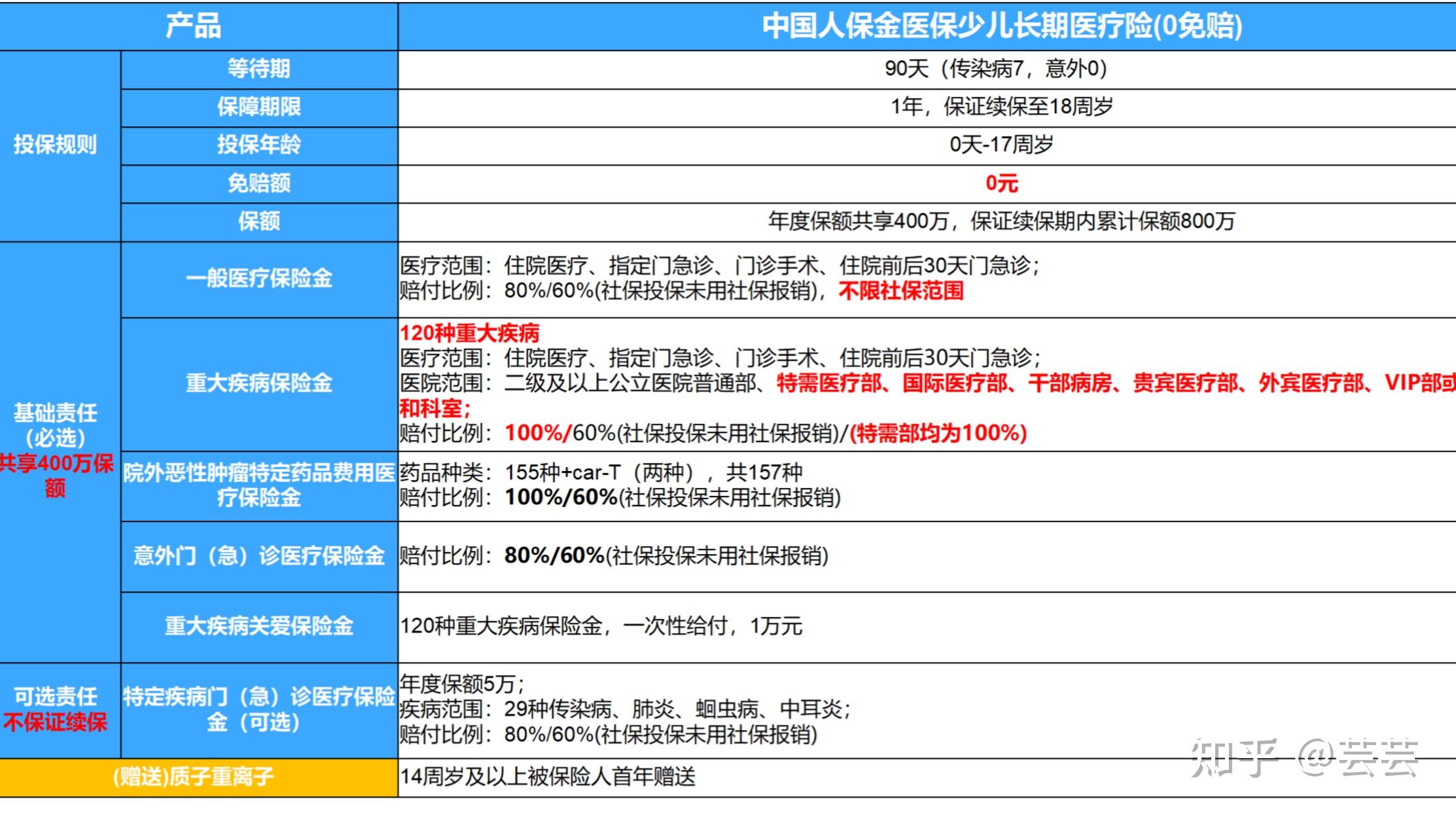Click the red 0元 value
Viewport: 1456px width, 817px height.
[1002, 183]
